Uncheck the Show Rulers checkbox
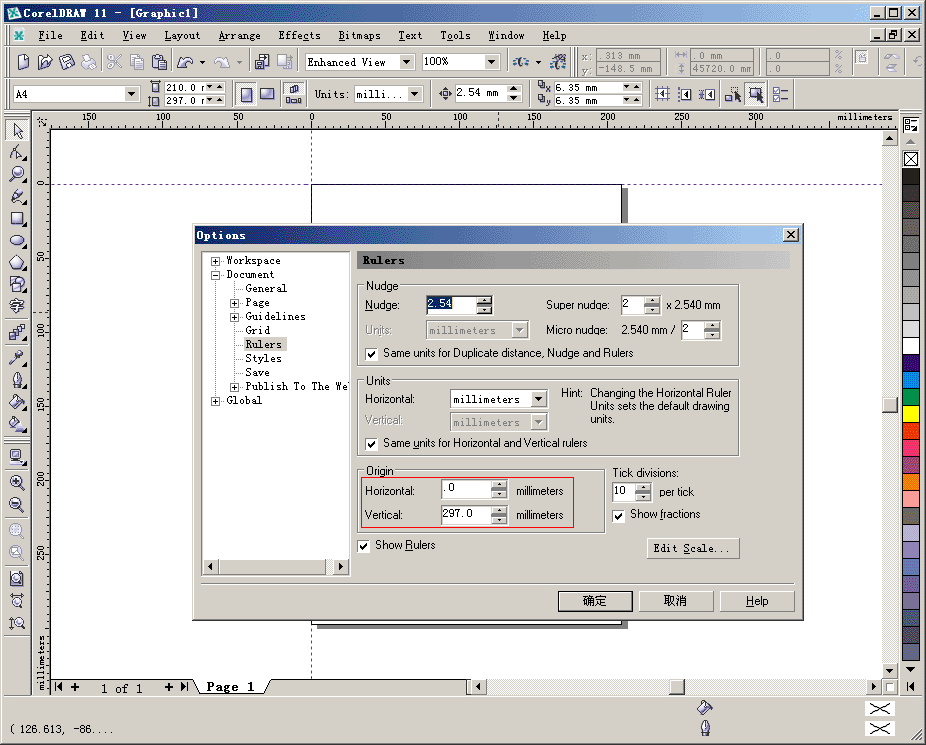 point(364,546)
